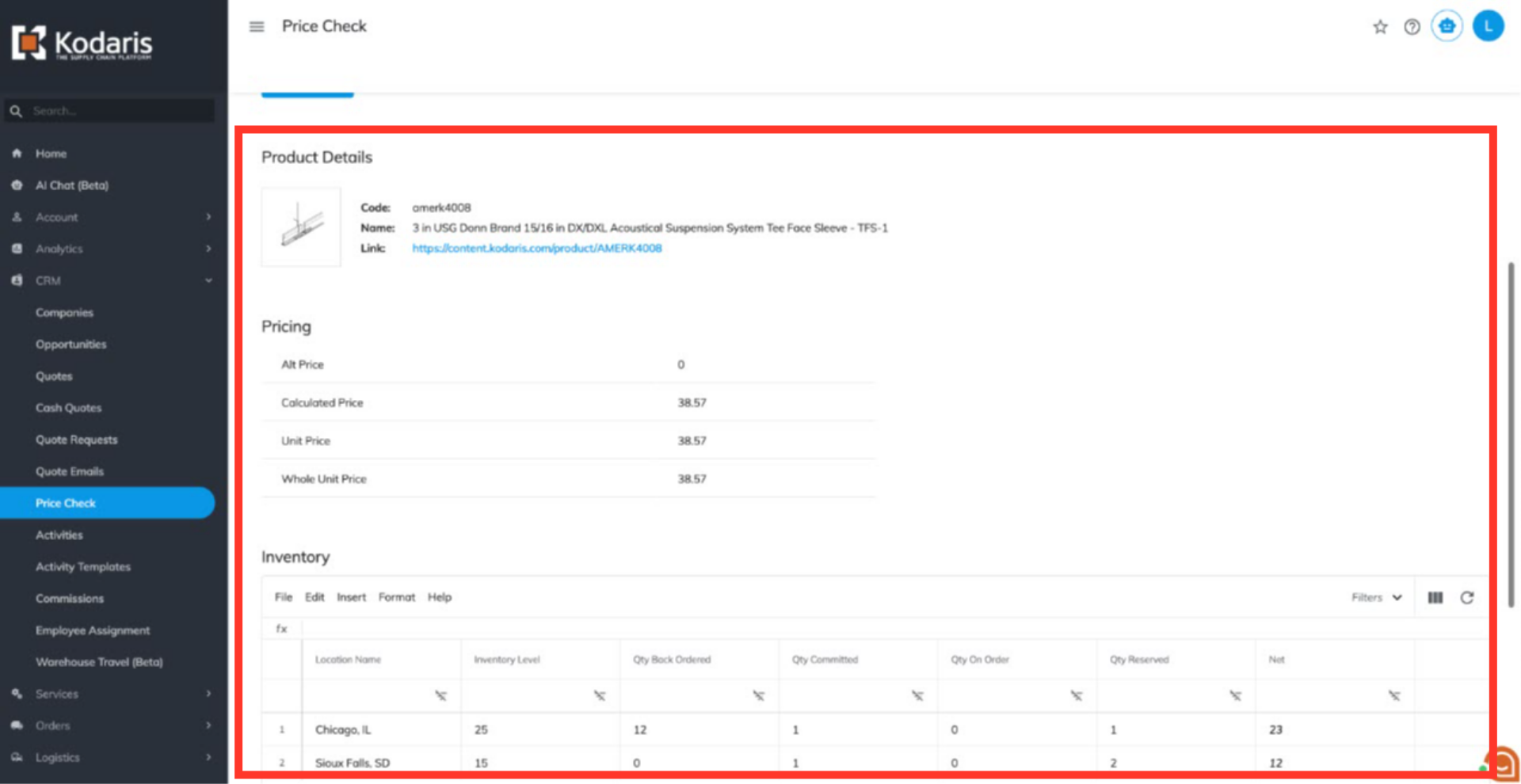Open the help question mark icon

coord(1412,27)
